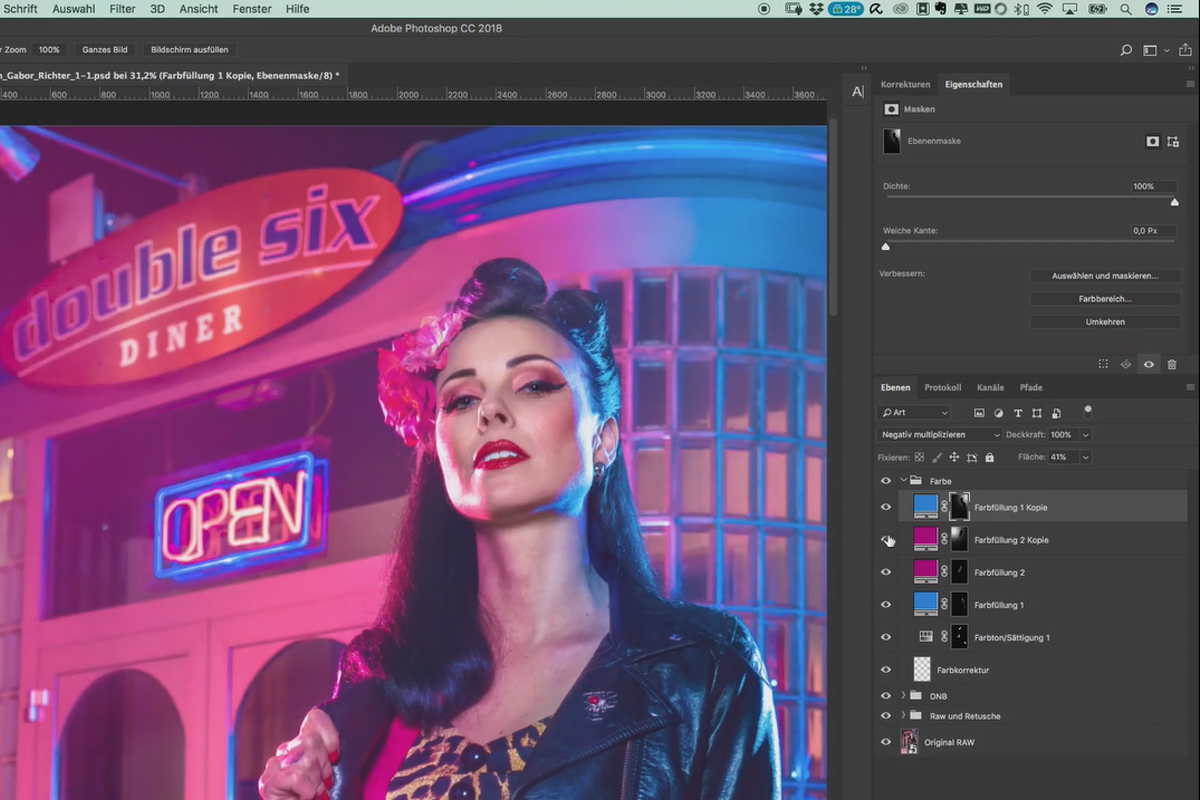The height and width of the screenshot is (800, 1200).
Task: Filter layers by adjustment layers icon
Action: point(998,413)
